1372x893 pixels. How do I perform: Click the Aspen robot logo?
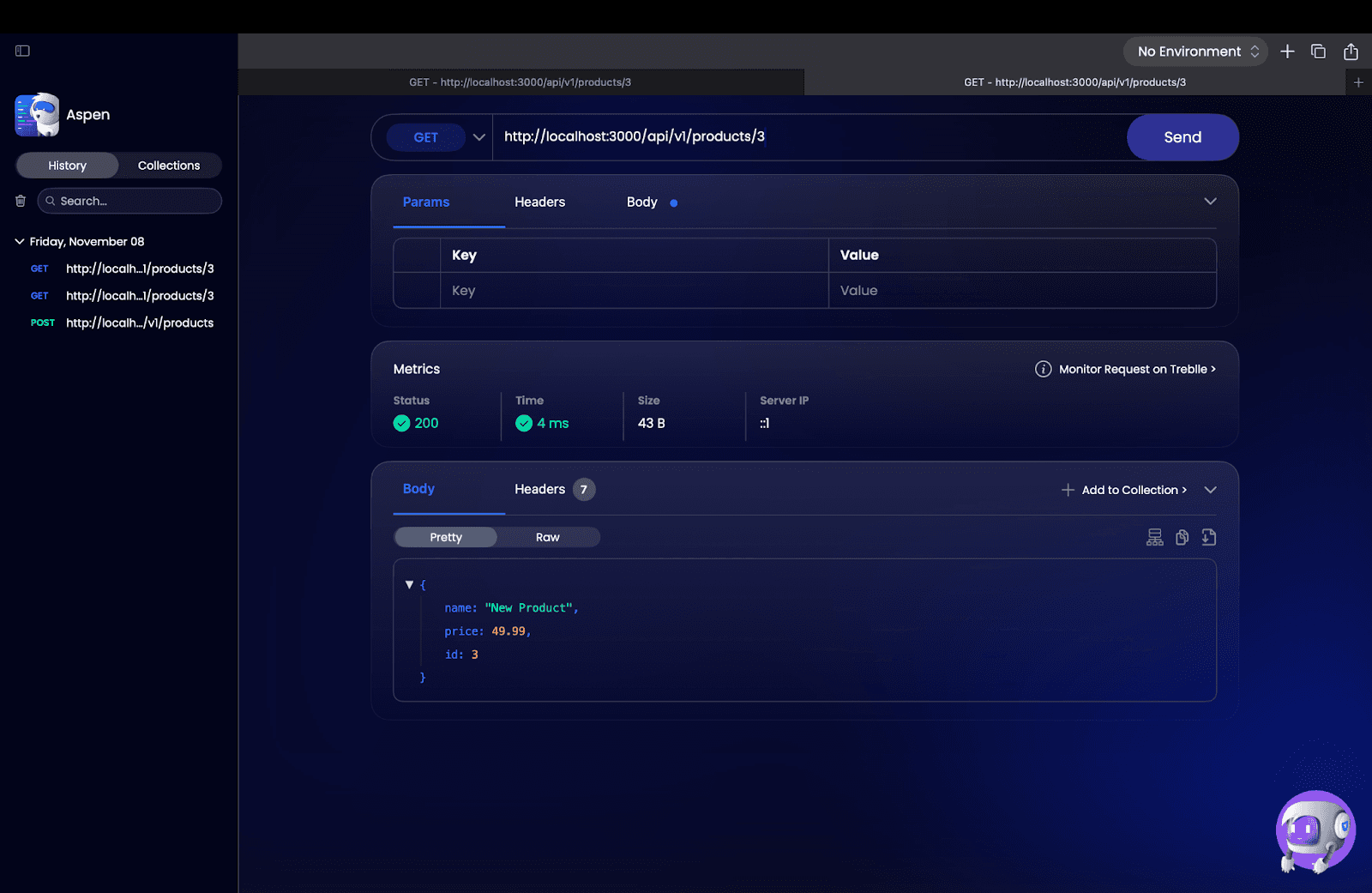[x=36, y=114]
